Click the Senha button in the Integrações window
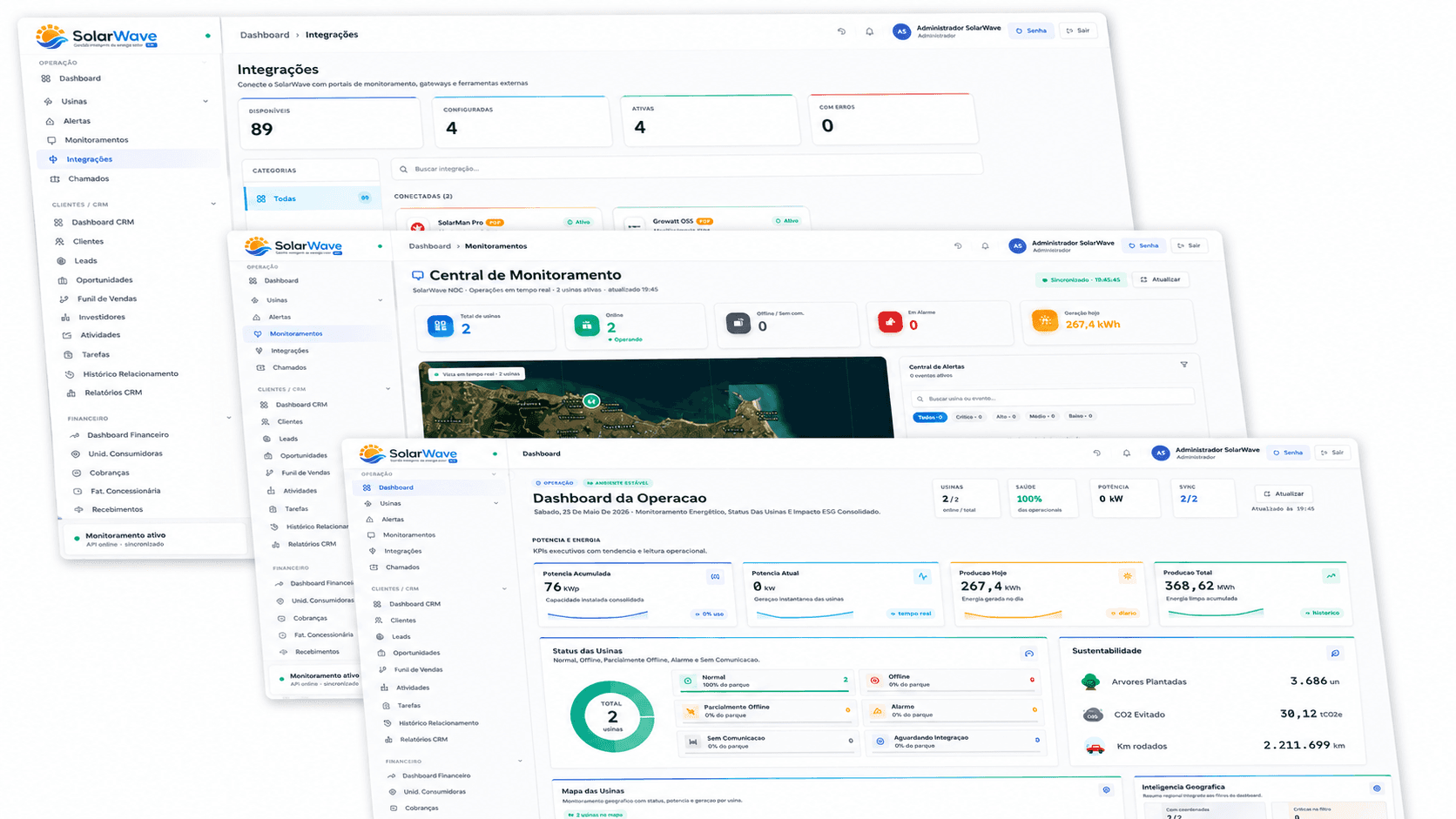Viewport: 1456px width, 819px height. pos(1031,31)
